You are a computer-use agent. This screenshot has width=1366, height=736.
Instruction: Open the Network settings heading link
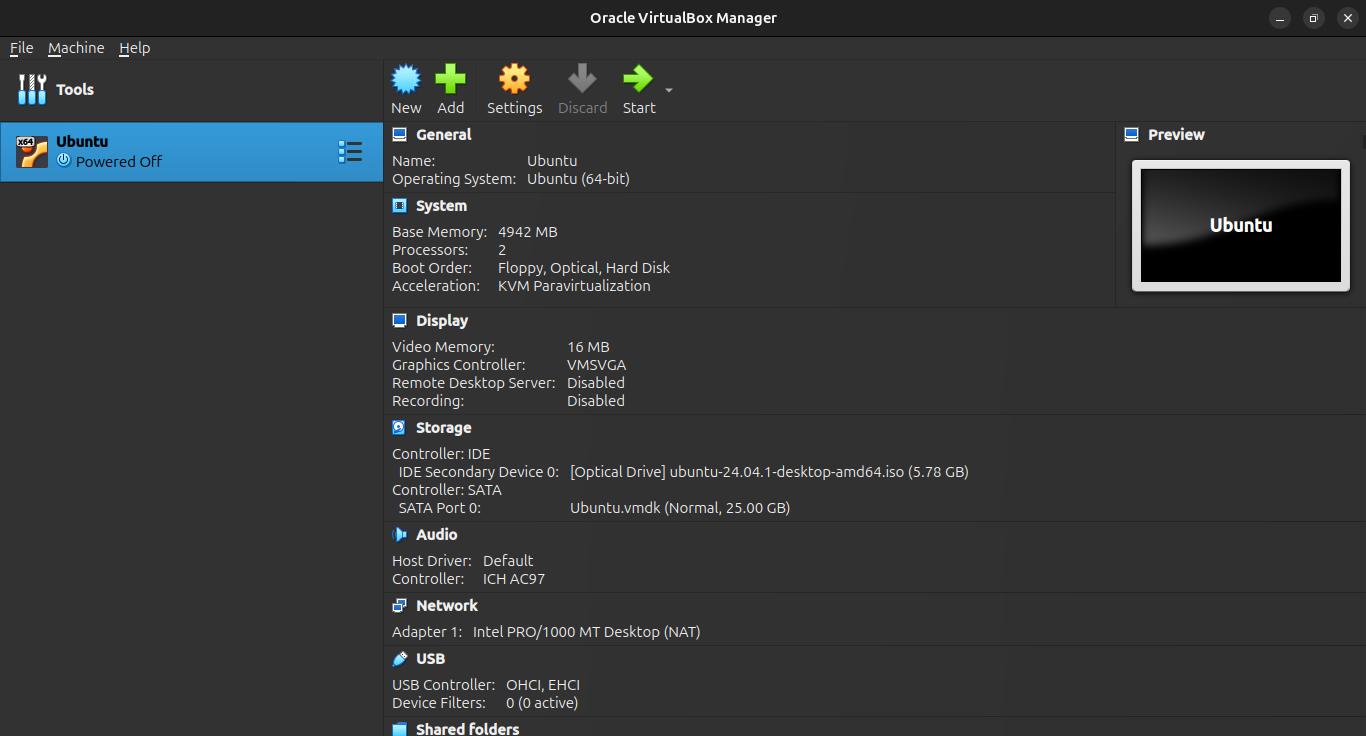447,606
